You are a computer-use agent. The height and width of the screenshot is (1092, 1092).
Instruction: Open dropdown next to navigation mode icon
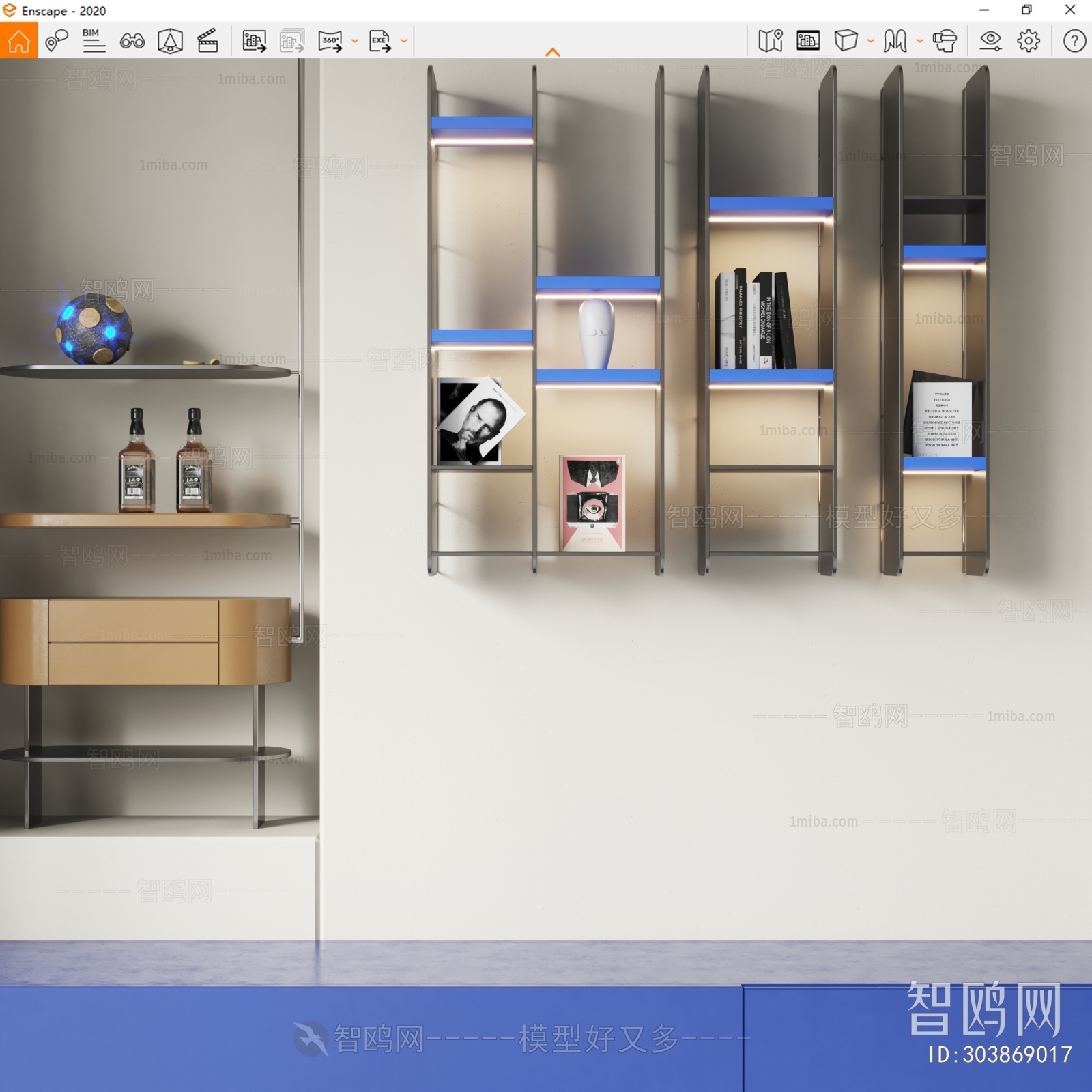920,41
